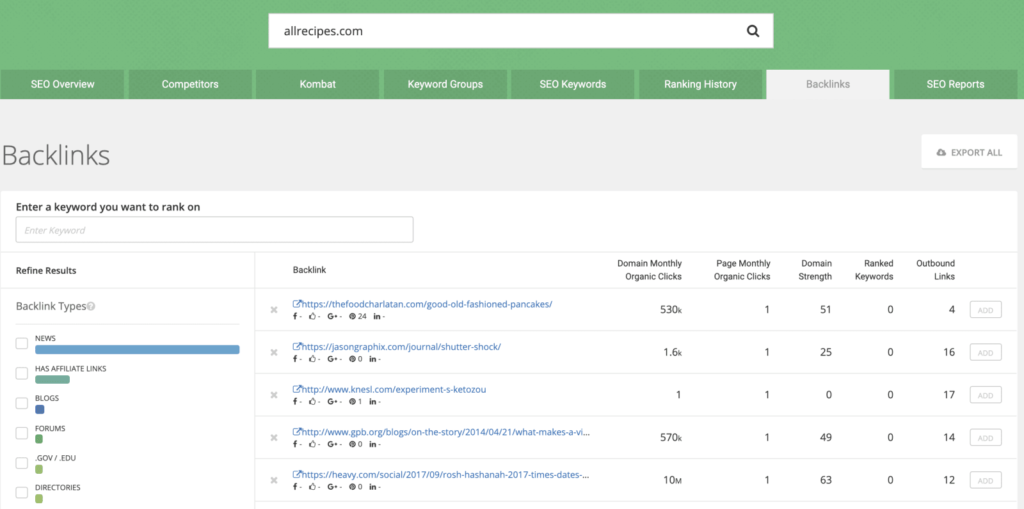This screenshot has width=1024, height=509.
Task: Click Pinterest icon under thefoodcharlatan.com link
Action: pyautogui.click(x=353, y=316)
